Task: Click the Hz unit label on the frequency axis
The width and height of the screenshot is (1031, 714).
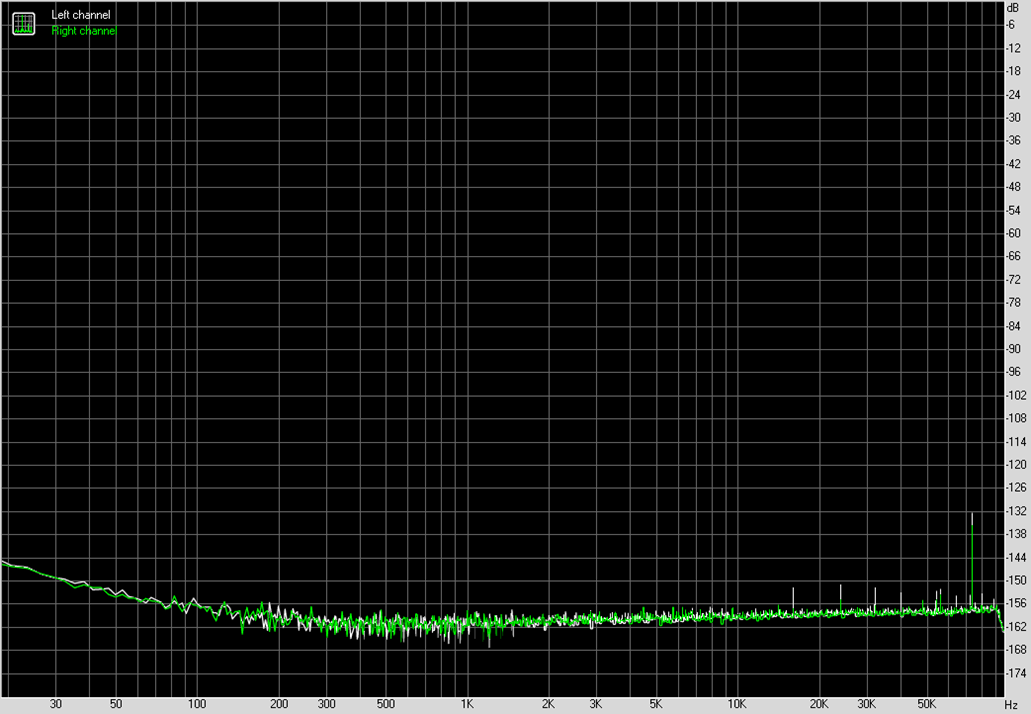Action: pyautogui.click(x=1011, y=704)
